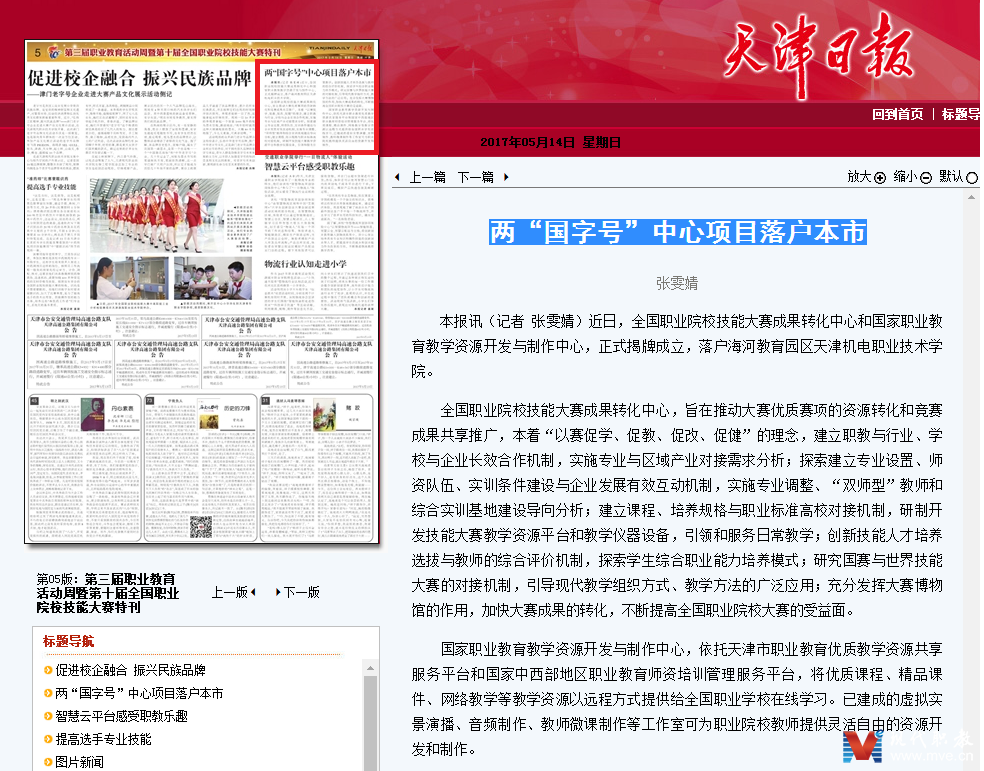Click the left arrow icon after 上一版
The height and width of the screenshot is (771, 984).
click(x=253, y=592)
